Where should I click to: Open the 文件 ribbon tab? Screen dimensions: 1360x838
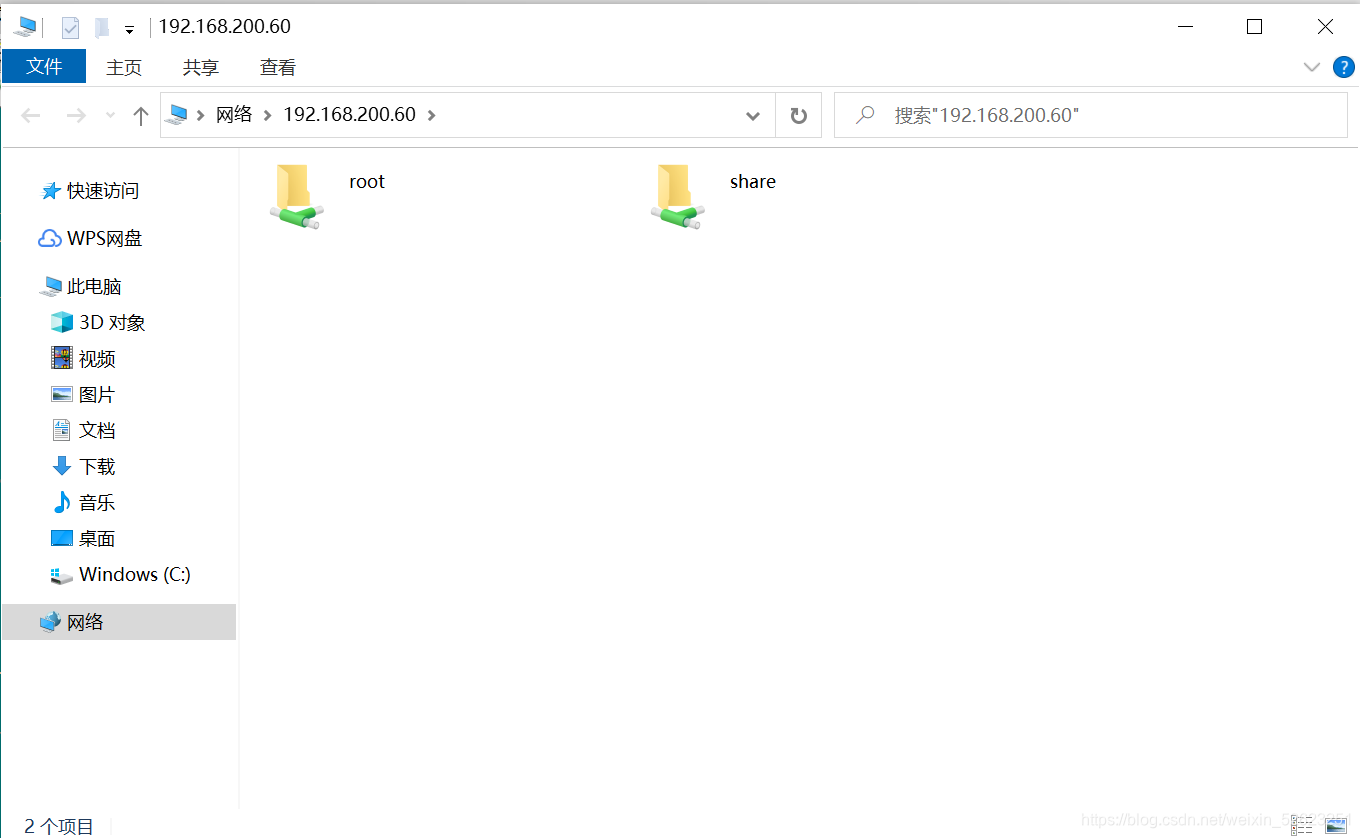[x=44, y=67]
